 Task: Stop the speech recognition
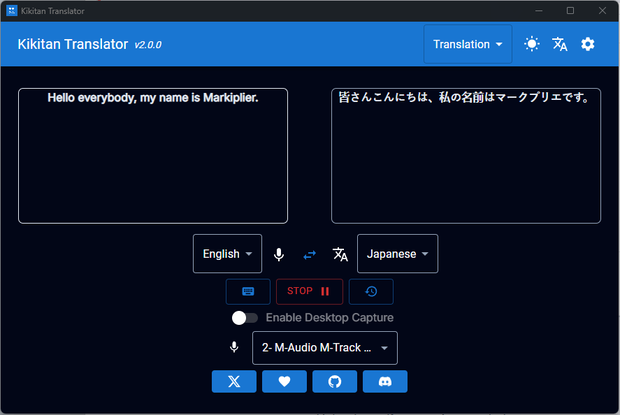(x=309, y=292)
